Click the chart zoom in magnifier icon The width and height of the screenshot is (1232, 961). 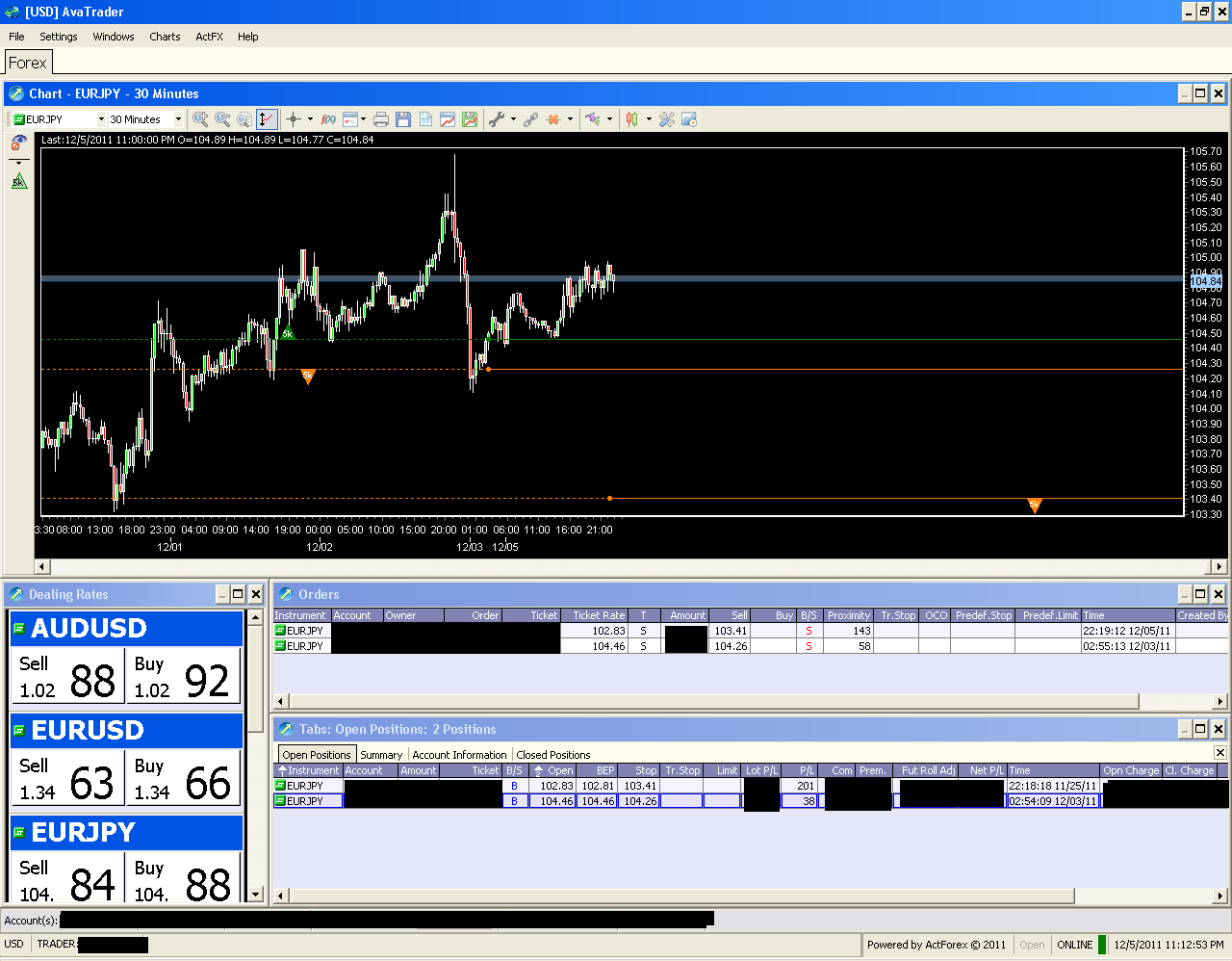coord(200,119)
